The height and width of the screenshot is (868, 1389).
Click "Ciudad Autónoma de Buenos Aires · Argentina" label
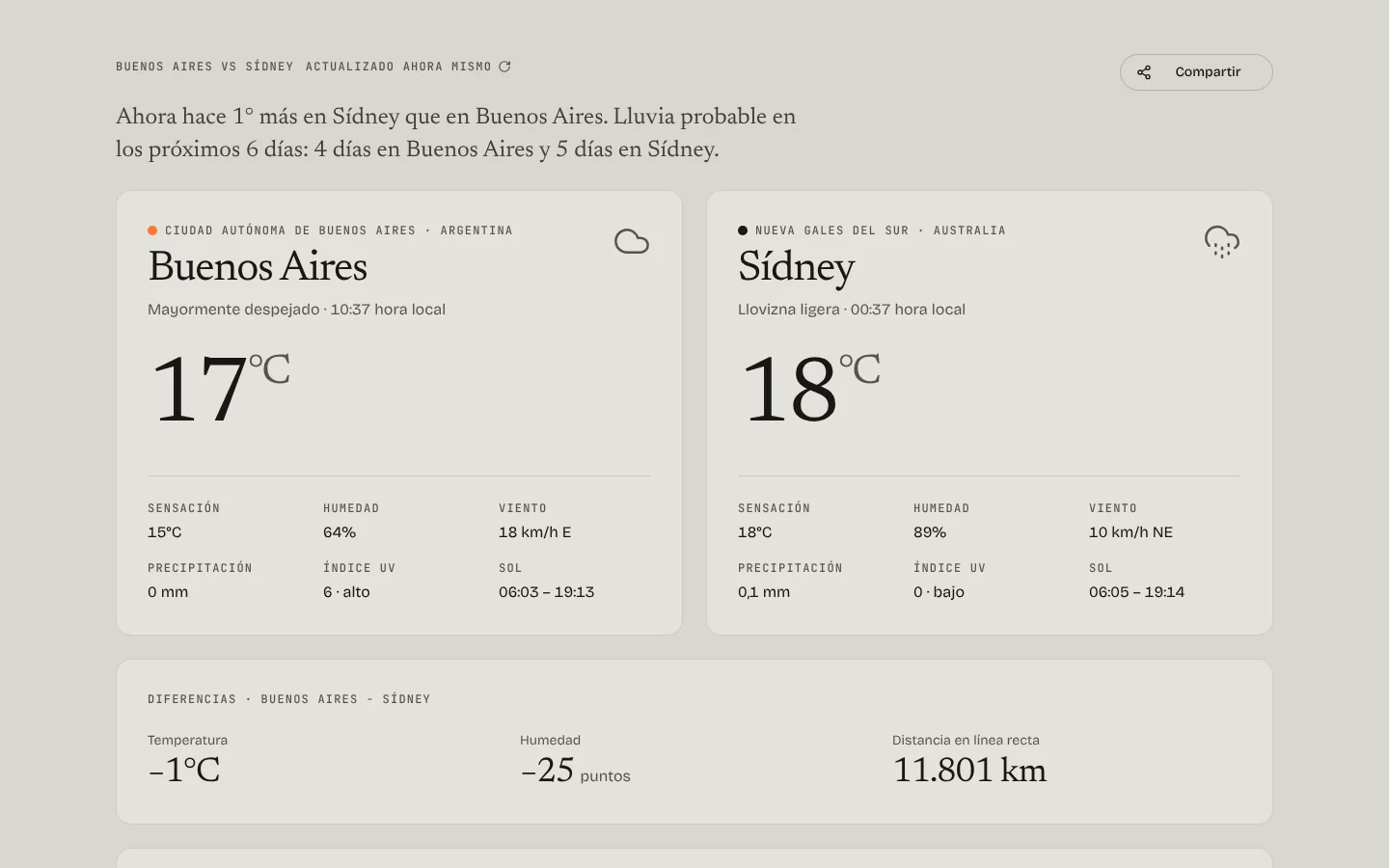(339, 231)
